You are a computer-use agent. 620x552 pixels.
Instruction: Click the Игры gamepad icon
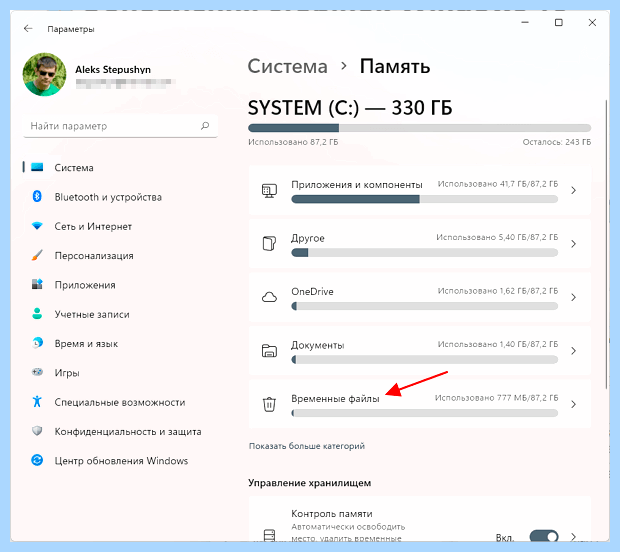click(37, 372)
